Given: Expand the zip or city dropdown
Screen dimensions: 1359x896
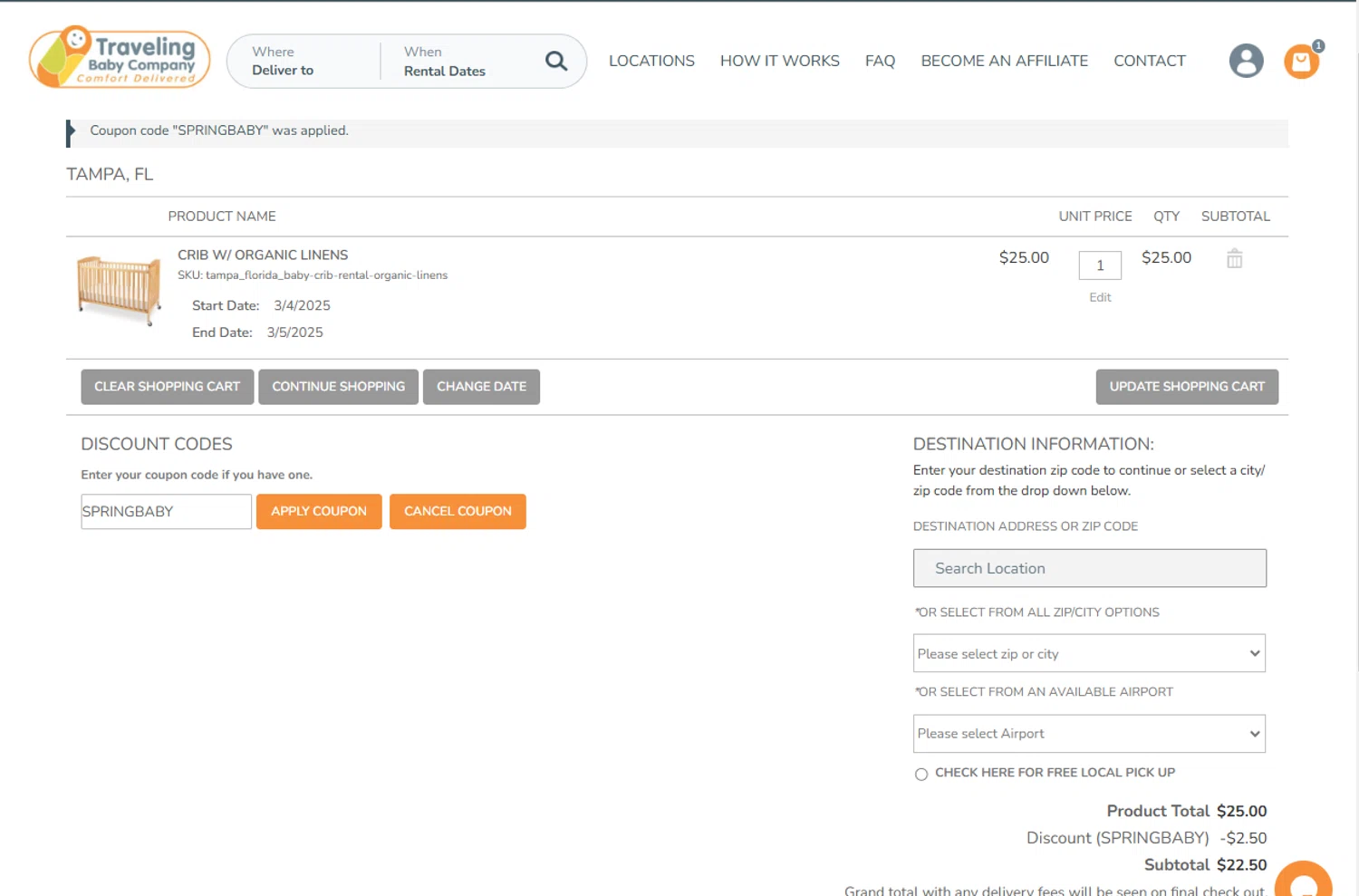Looking at the screenshot, I should [1089, 653].
